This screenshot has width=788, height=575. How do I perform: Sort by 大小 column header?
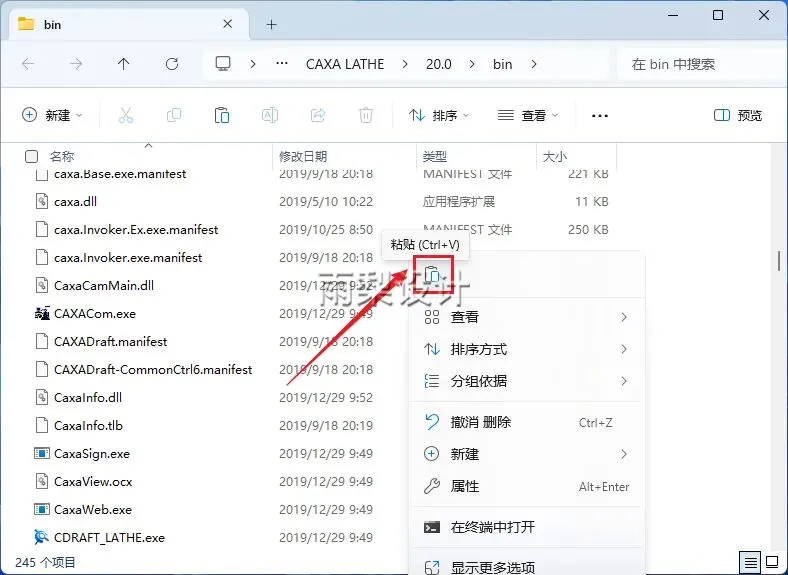click(555, 156)
